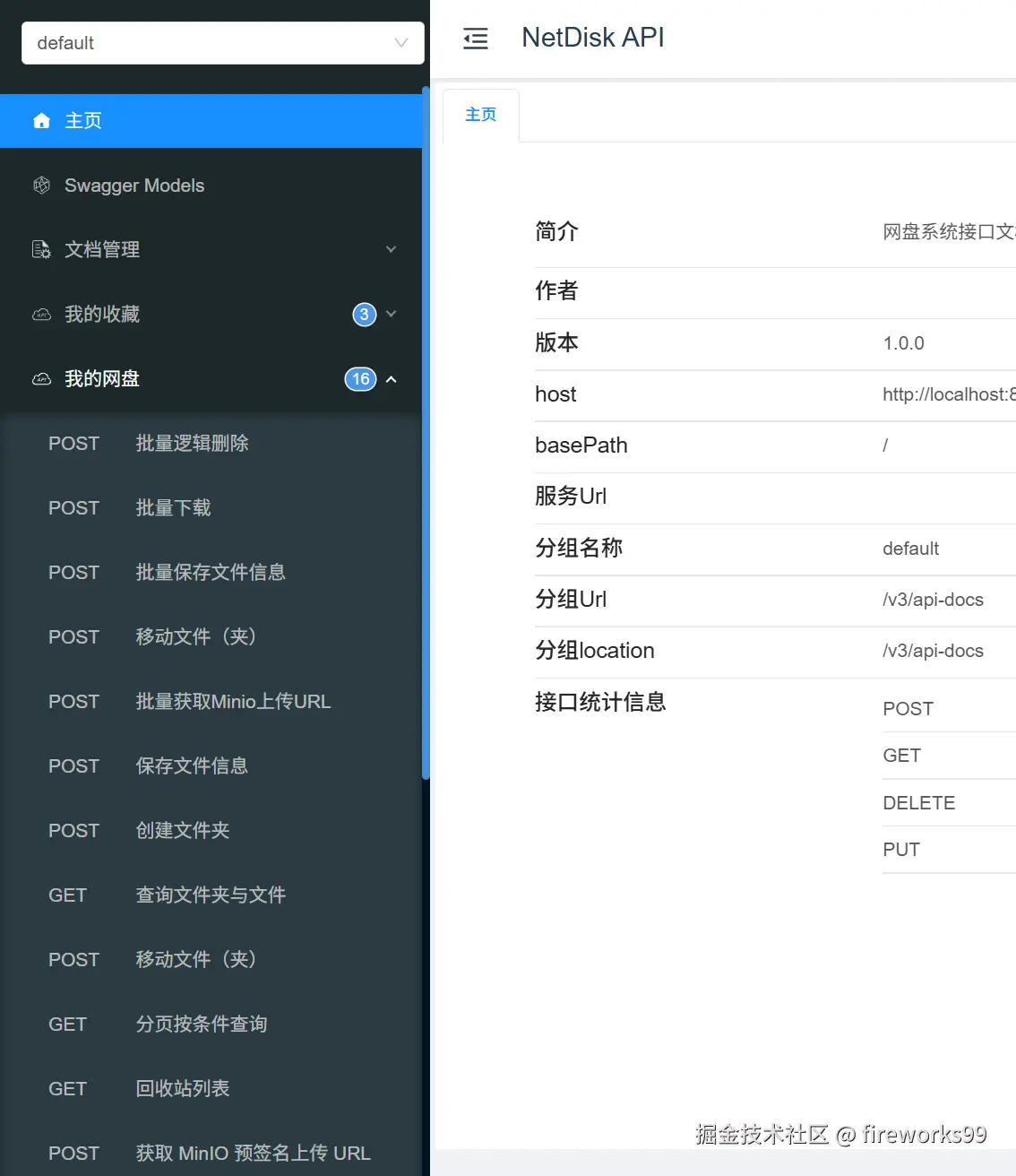Open POST 批量逻辑删除 endpoint
Image resolution: width=1016 pixels, height=1176 pixels.
tap(211, 444)
